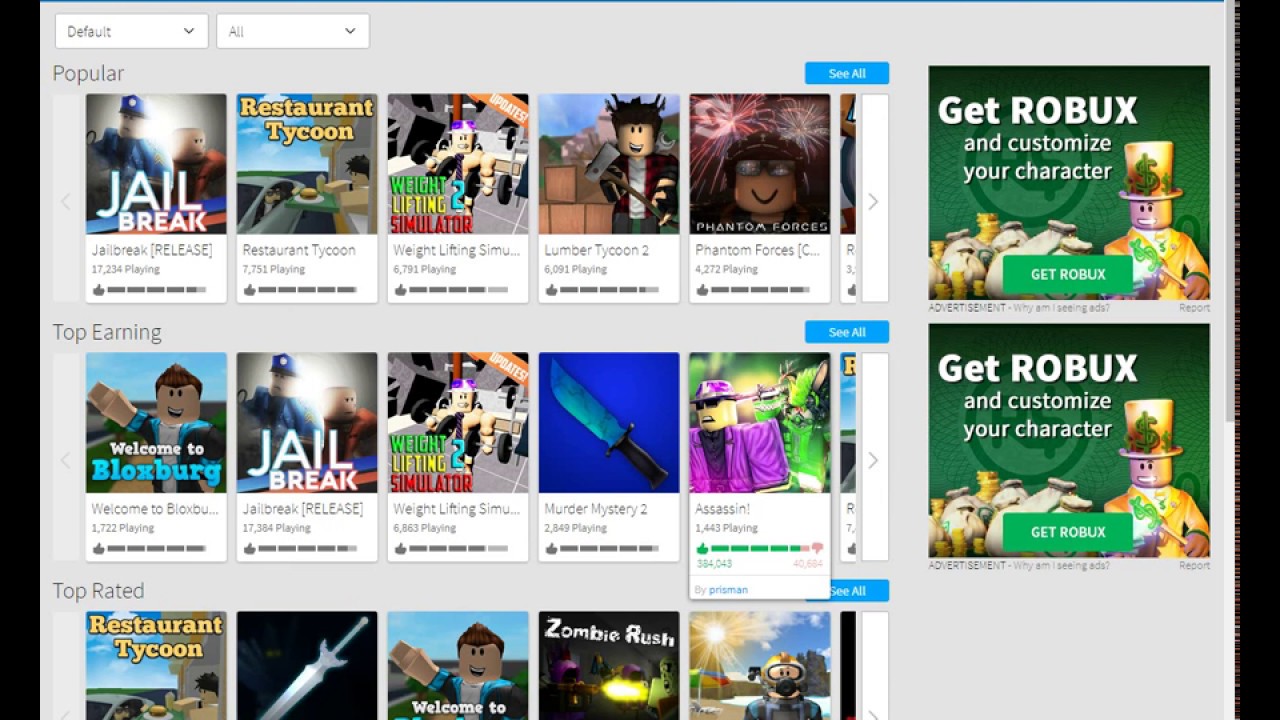1280x720 pixels.
Task: Click See All for Top Earning games
Action: click(x=847, y=332)
